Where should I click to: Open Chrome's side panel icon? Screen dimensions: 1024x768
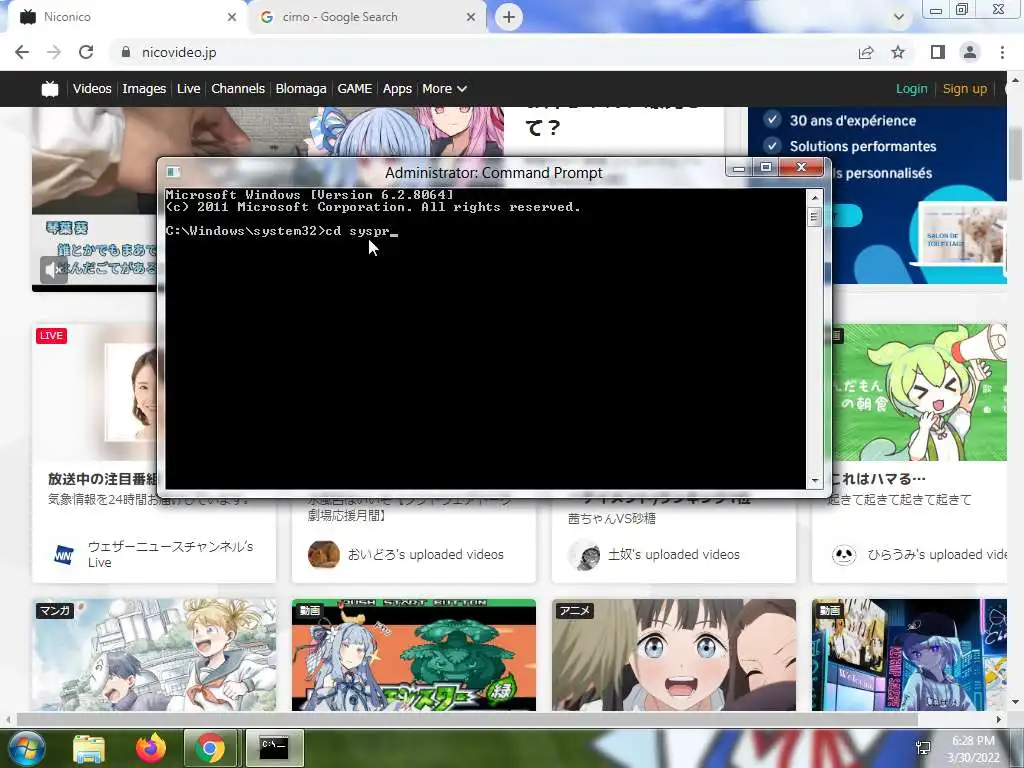point(938,52)
